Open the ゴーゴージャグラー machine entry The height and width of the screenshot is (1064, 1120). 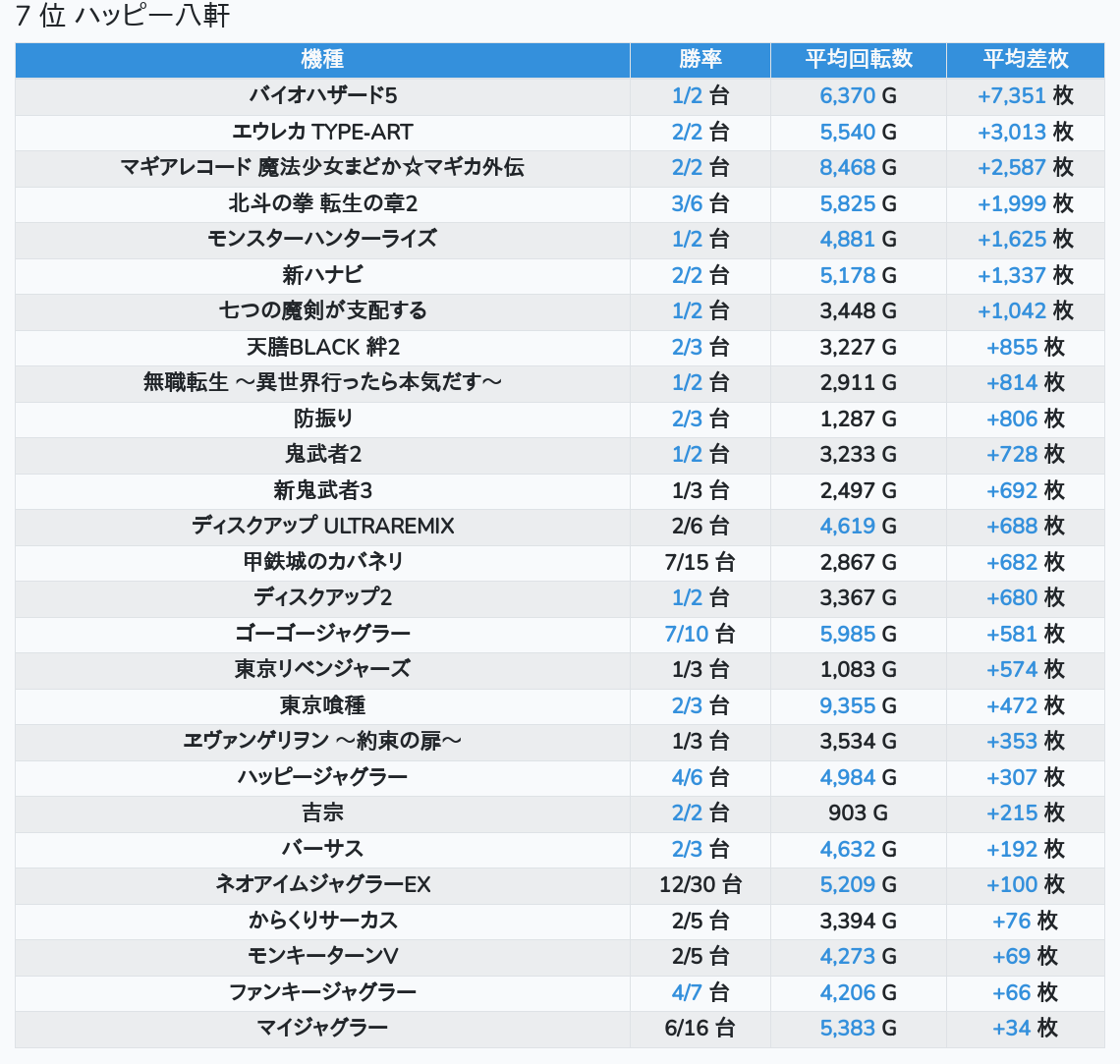point(322,634)
